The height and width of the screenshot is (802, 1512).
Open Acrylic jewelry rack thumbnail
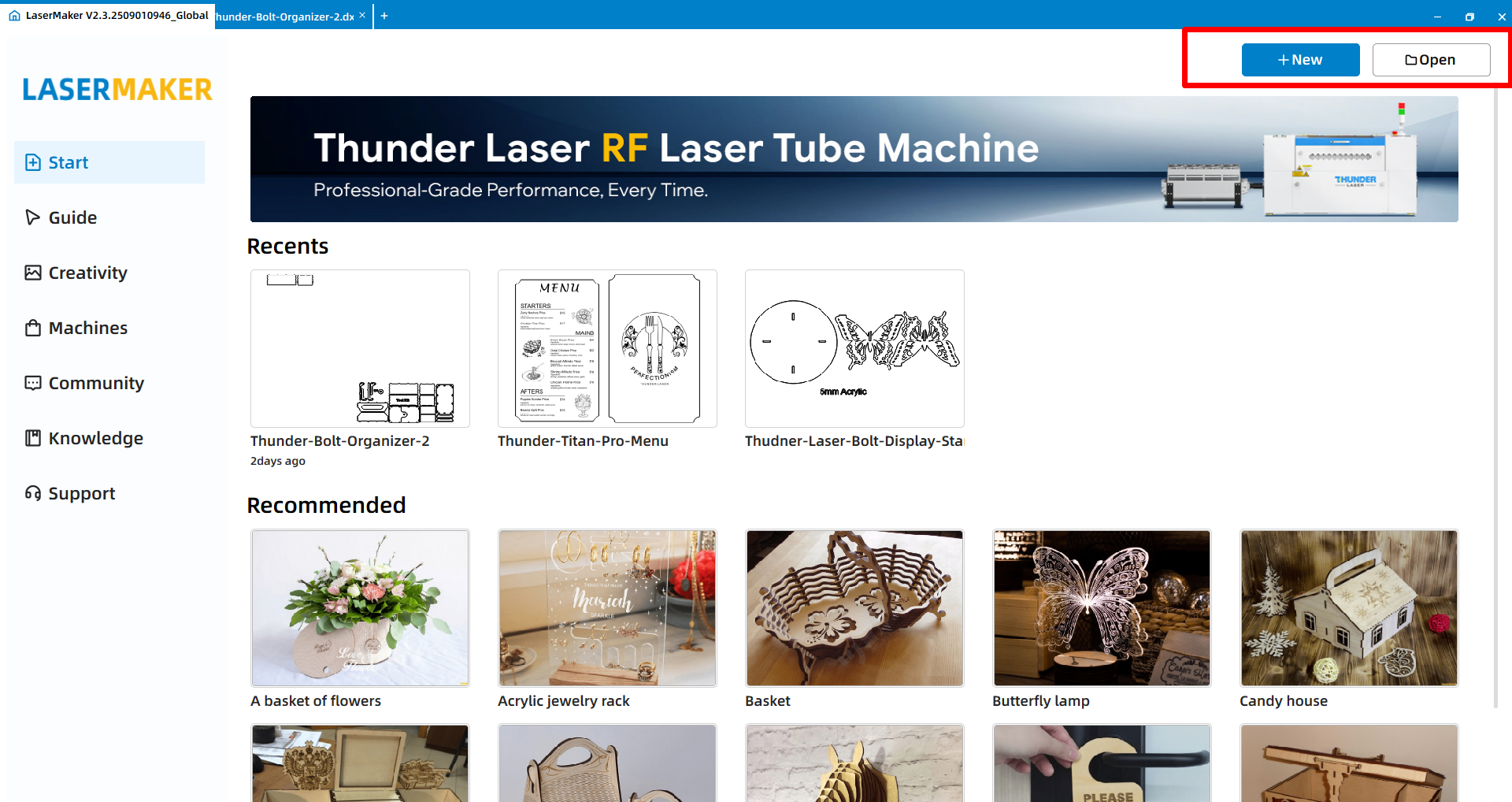607,607
